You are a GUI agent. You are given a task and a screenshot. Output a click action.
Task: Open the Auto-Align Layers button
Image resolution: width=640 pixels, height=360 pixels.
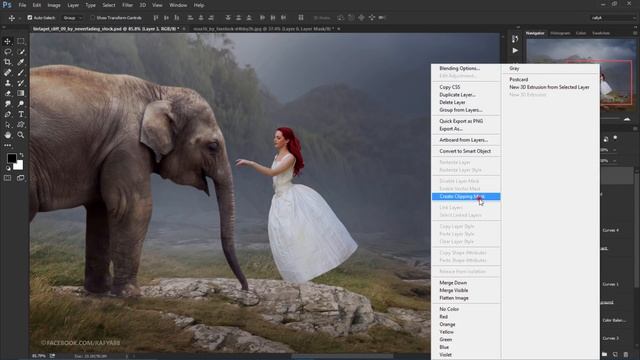(x=301, y=18)
